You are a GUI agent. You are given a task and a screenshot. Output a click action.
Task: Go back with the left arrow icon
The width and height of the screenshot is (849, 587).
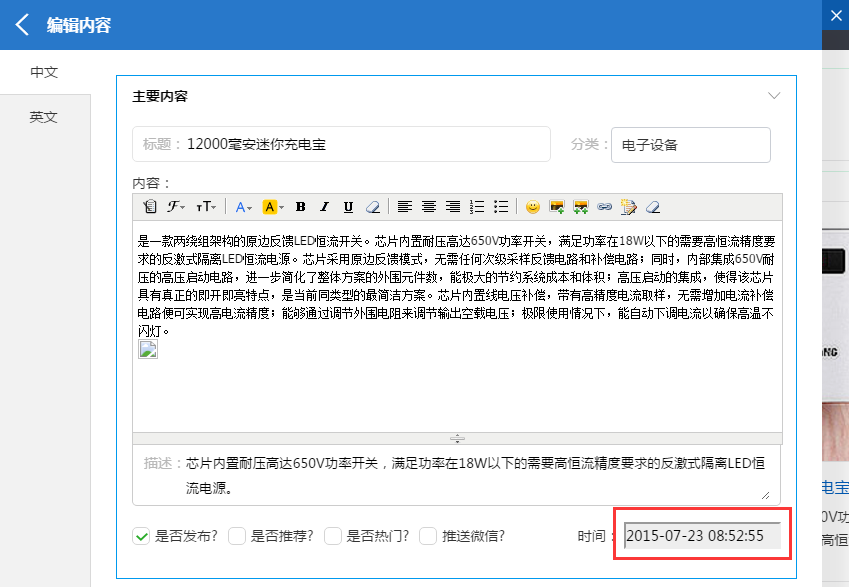(22, 25)
